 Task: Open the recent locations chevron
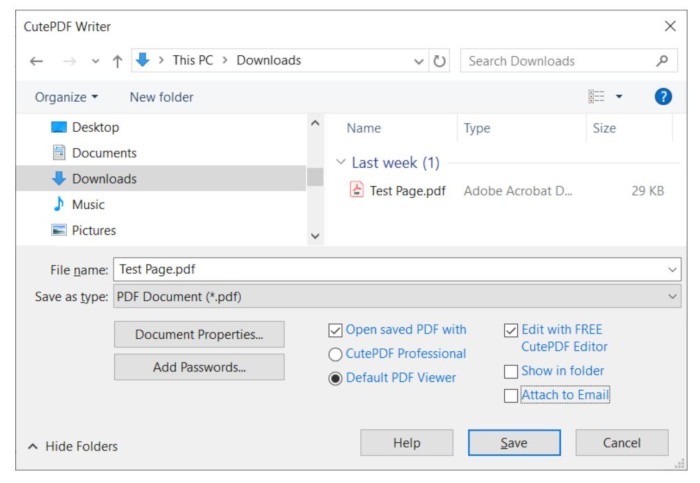point(95,61)
